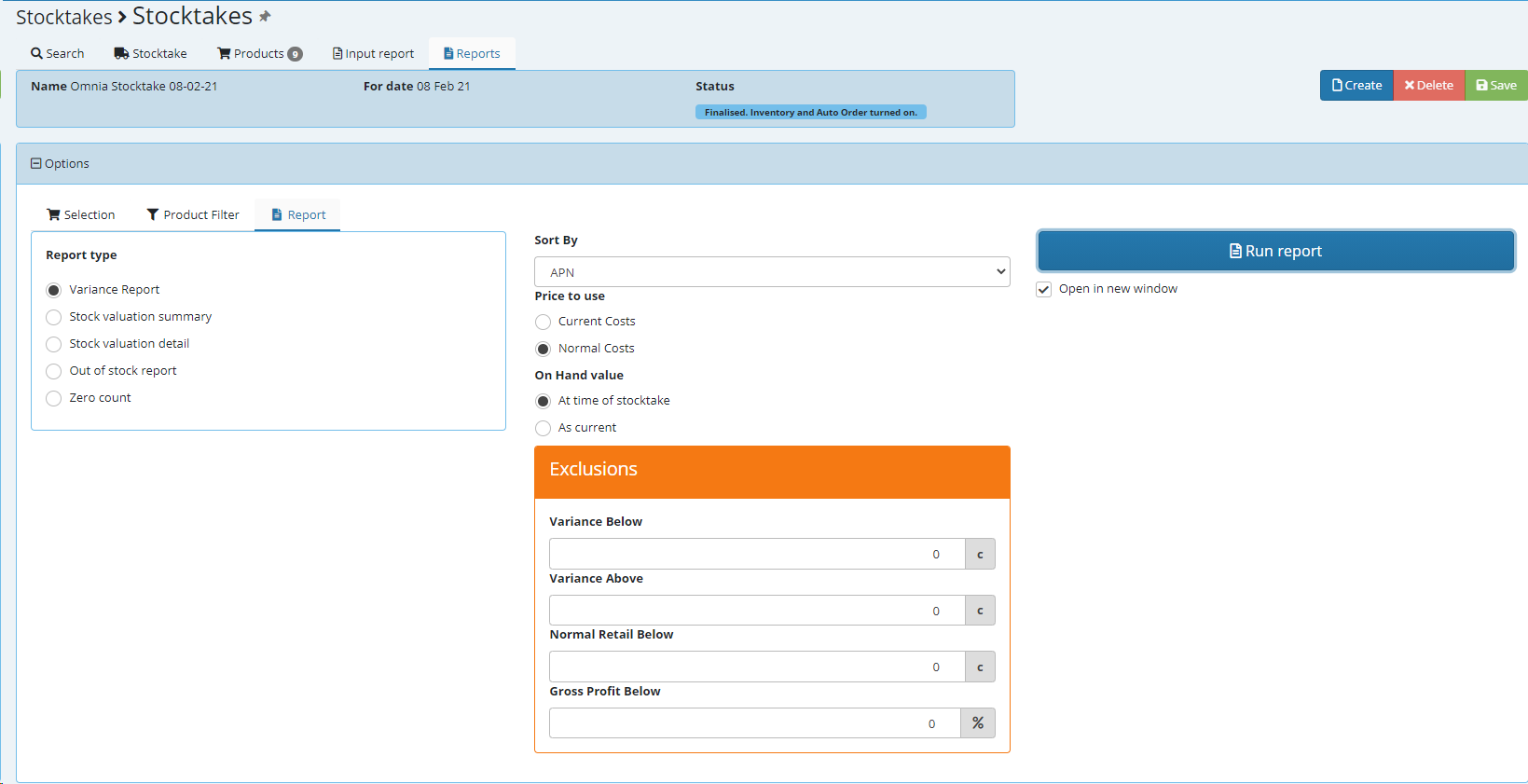Toggle the Open in new window checkbox

[x=1044, y=290]
